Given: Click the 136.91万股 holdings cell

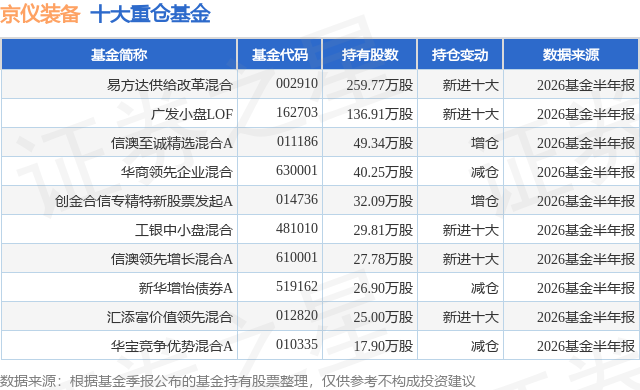Looking at the screenshot, I should coord(380,114).
